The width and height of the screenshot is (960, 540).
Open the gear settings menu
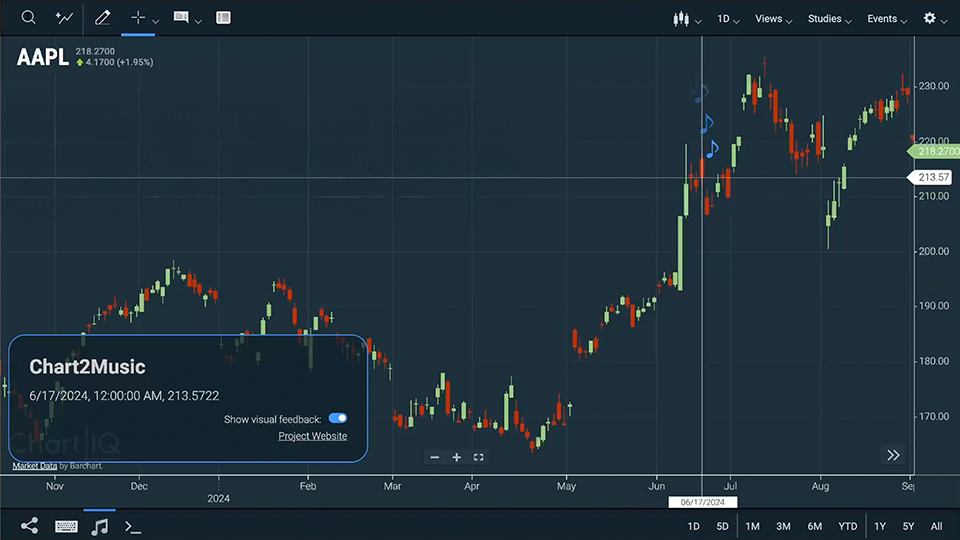pyautogui.click(x=935, y=19)
